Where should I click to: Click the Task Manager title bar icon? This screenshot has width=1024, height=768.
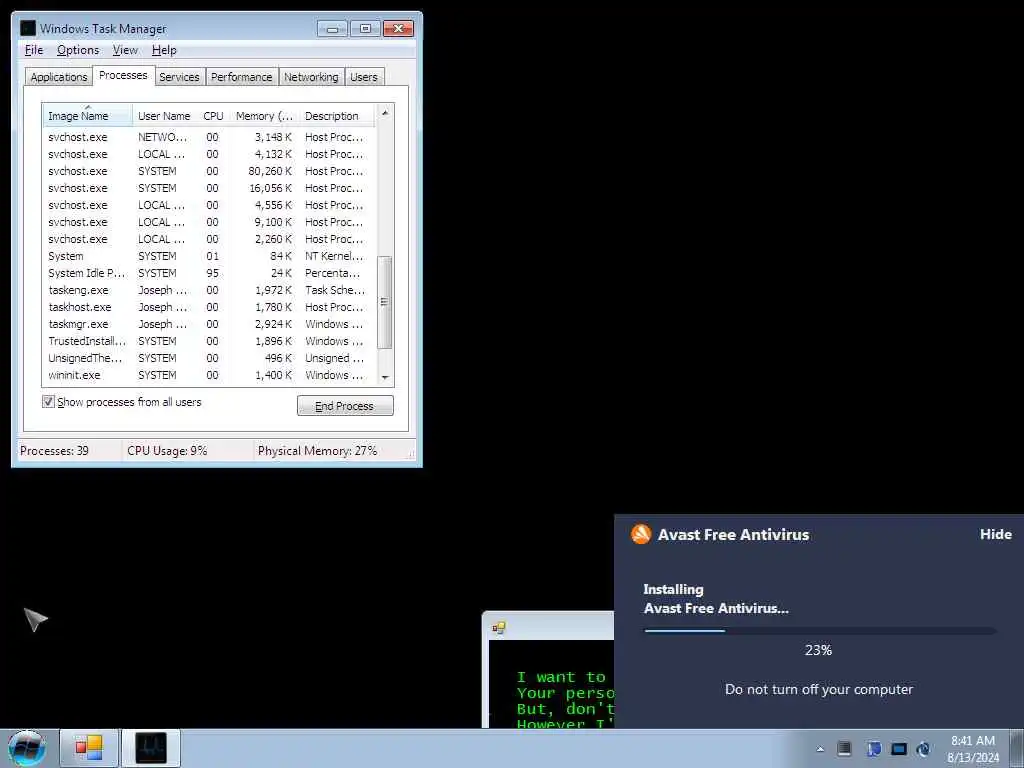(27, 28)
